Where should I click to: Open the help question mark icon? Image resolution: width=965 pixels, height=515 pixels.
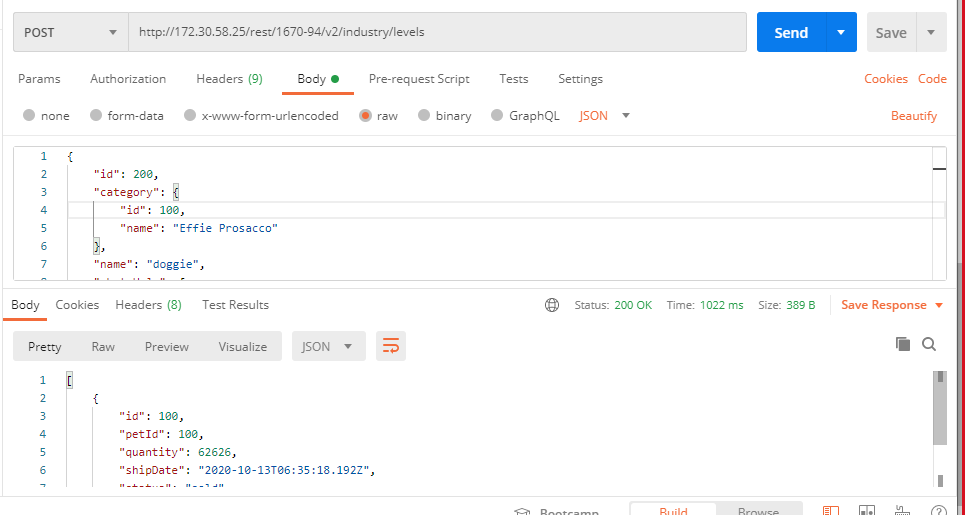point(939,511)
